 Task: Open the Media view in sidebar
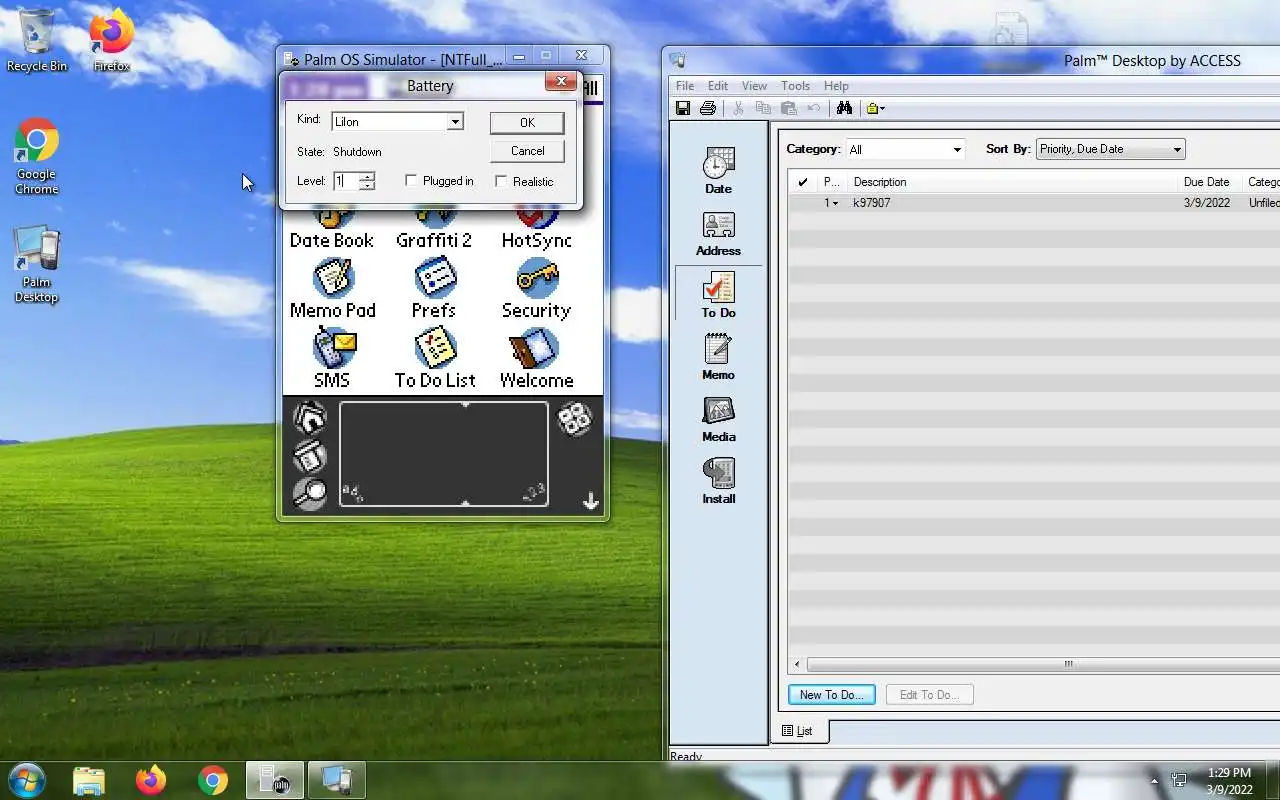(x=718, y=419)
